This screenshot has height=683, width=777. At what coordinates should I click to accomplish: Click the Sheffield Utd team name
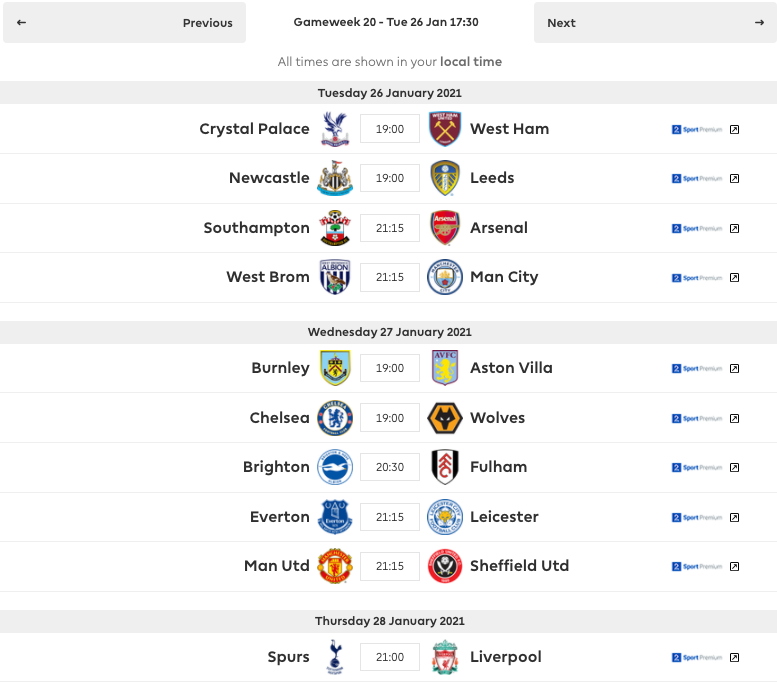tap(519, 566)
